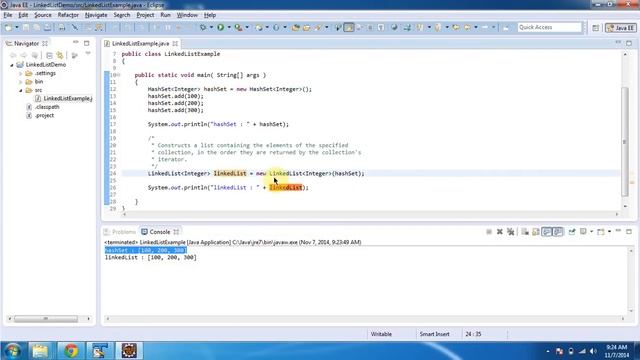
Task: Open the Search menu
Action: coord(122,15)
